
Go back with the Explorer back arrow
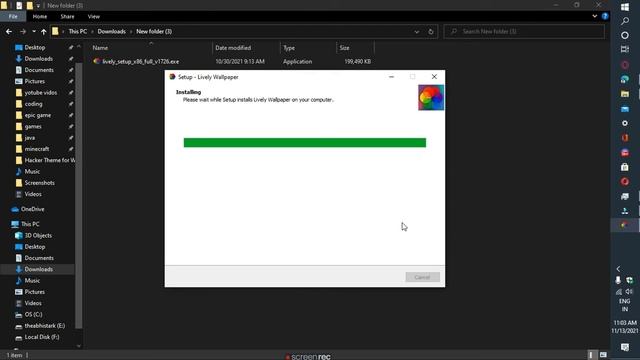pos(9,31)
